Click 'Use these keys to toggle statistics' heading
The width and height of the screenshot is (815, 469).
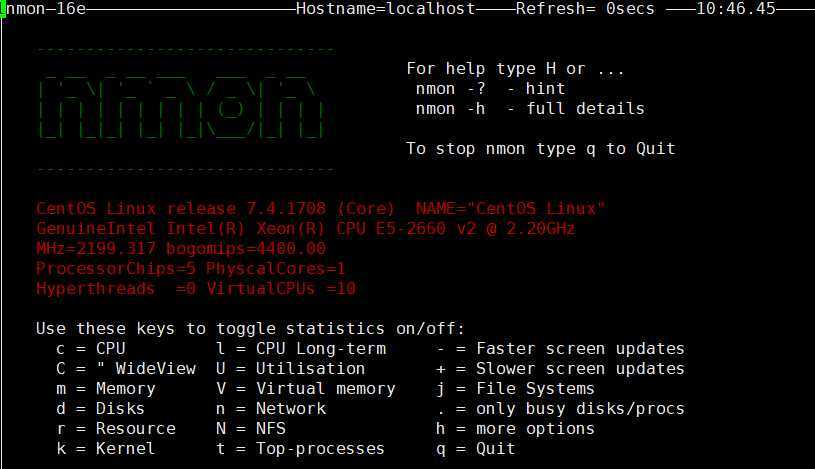250,329
